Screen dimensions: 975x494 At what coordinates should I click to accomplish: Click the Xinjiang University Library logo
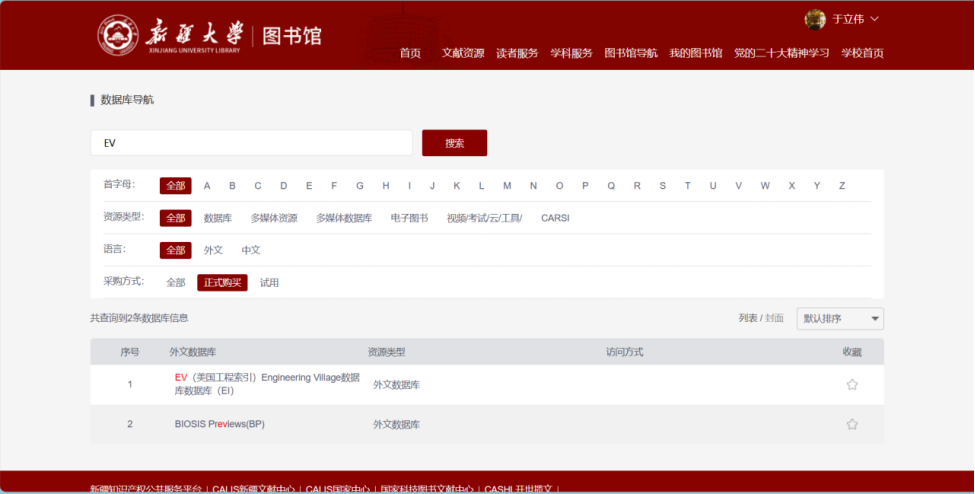[209, 35]
